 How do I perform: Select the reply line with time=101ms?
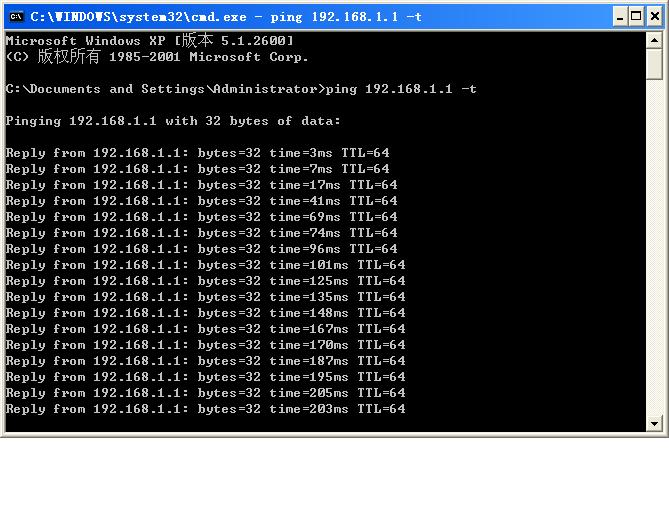206,265
